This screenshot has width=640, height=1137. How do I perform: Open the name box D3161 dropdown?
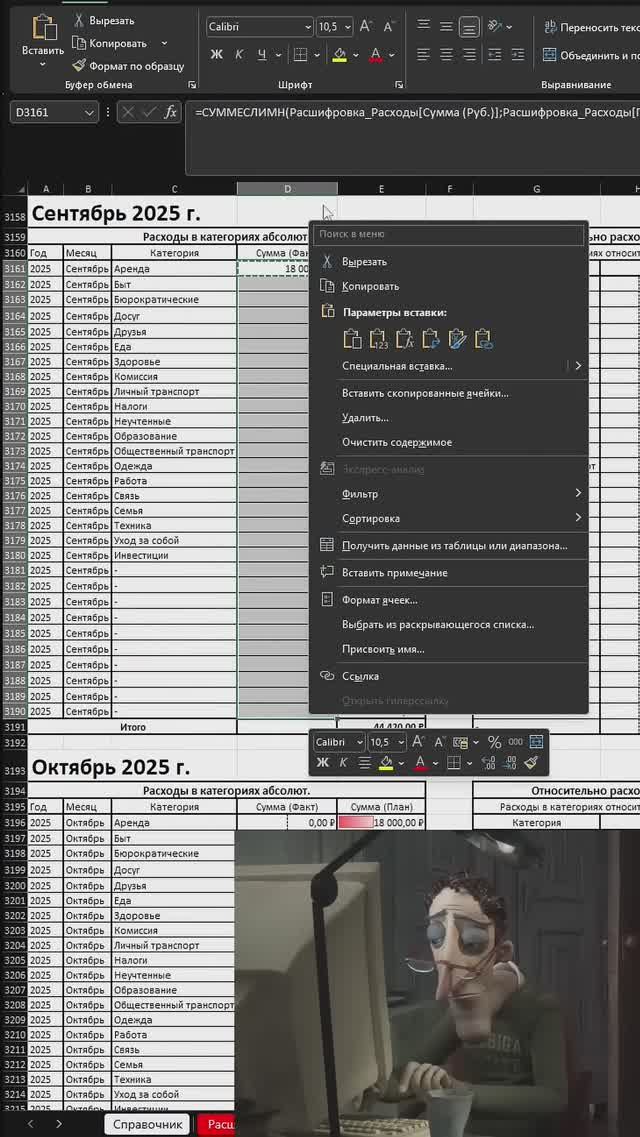90,112
